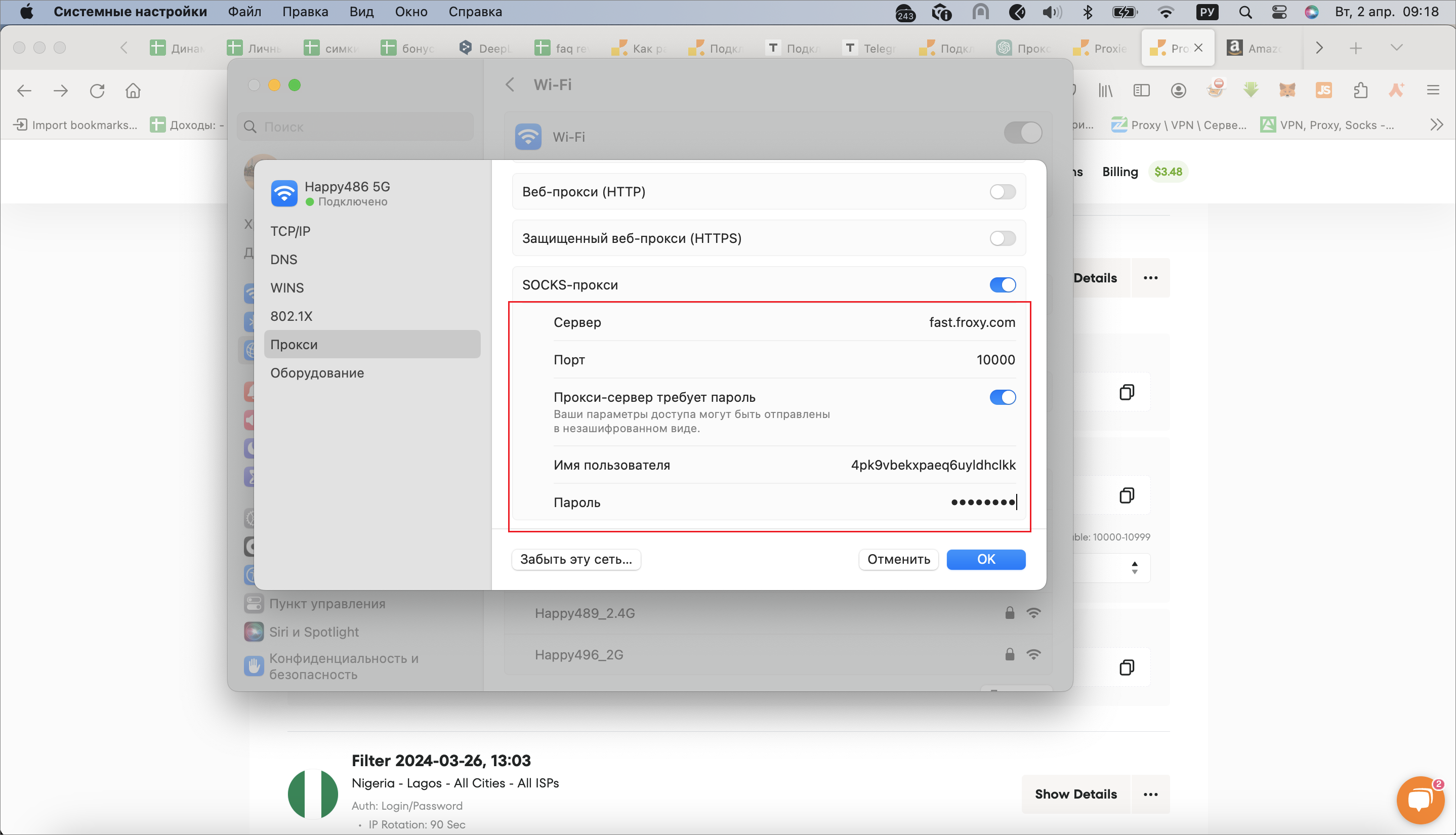Go back in Wi-Fi settings header

click(x=510, y=85)
